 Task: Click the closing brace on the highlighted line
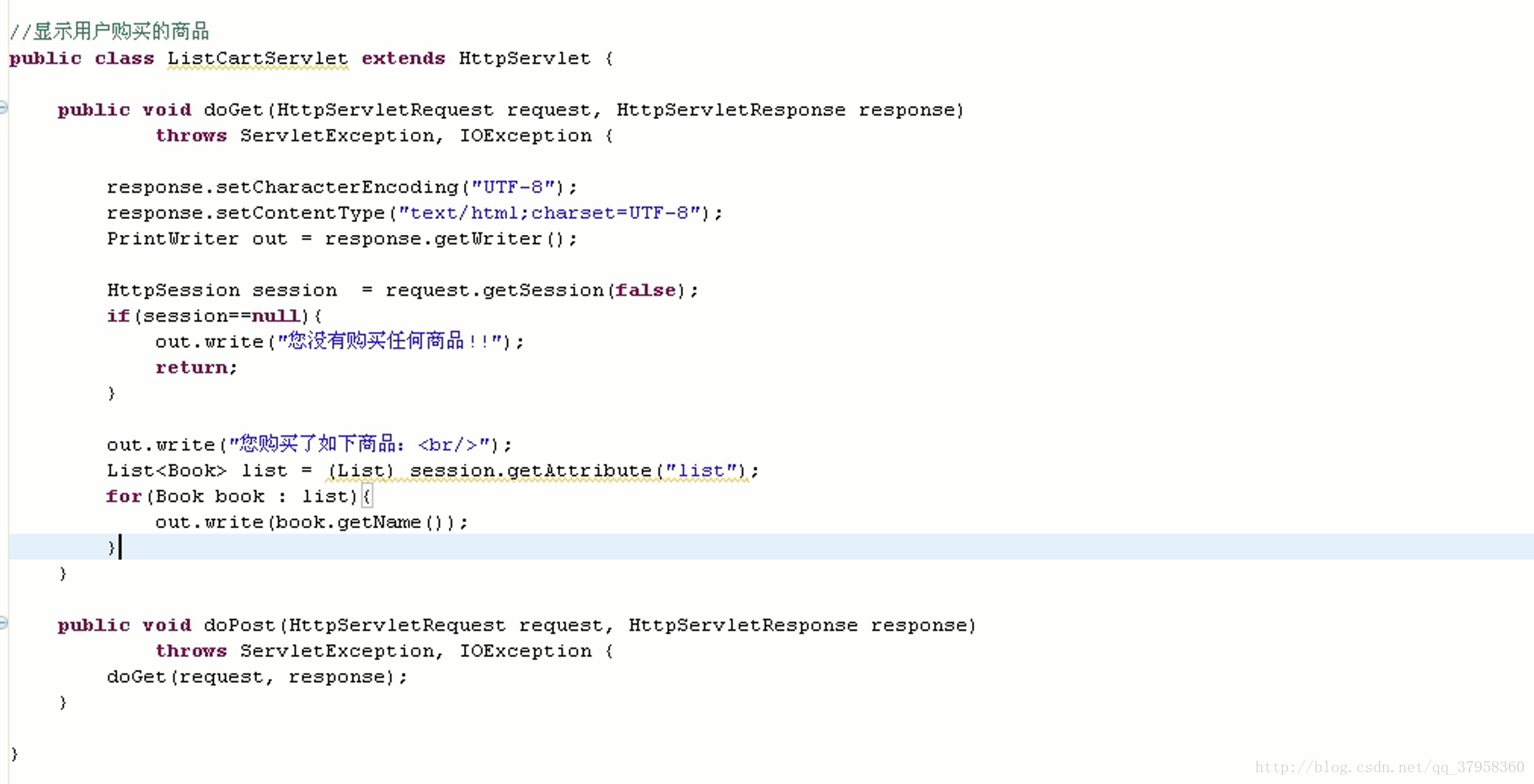[x=111, y=548]
